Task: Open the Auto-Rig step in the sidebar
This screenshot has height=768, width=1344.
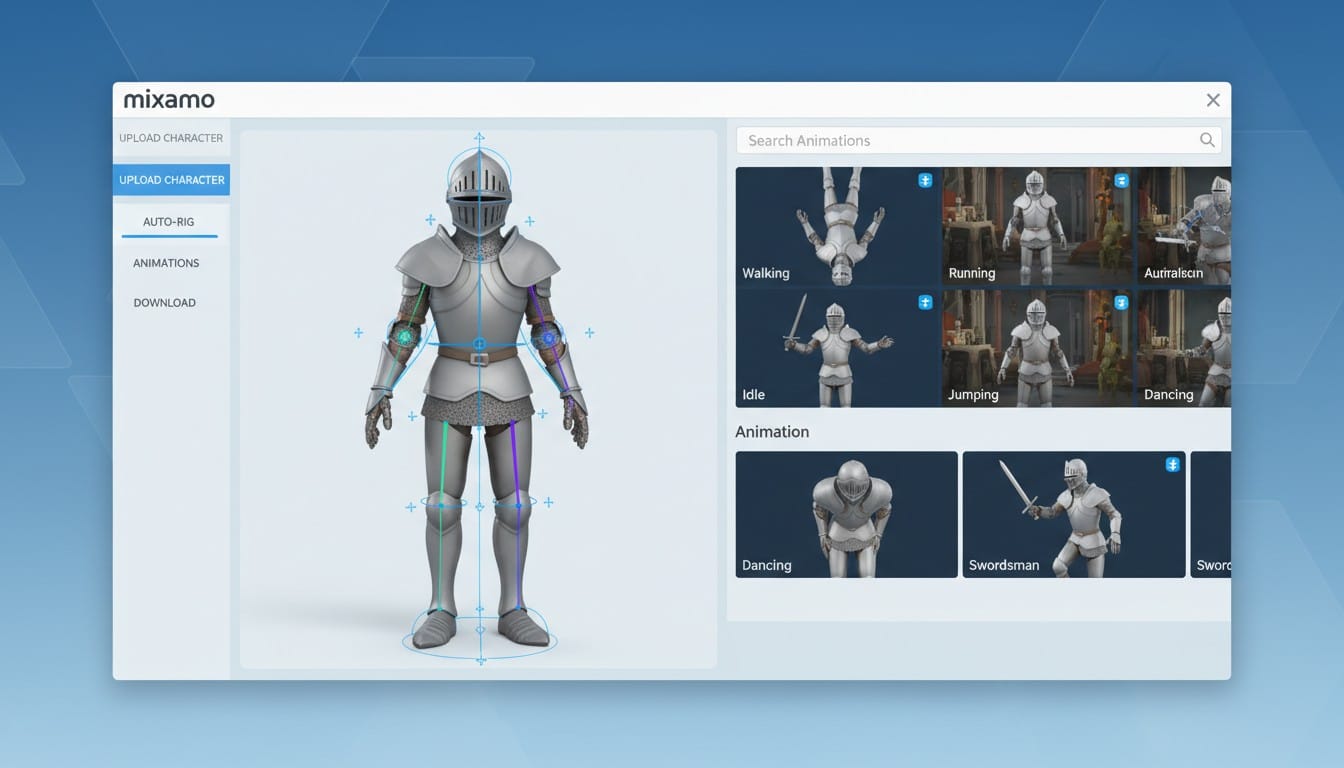Action: click(169, 222)
